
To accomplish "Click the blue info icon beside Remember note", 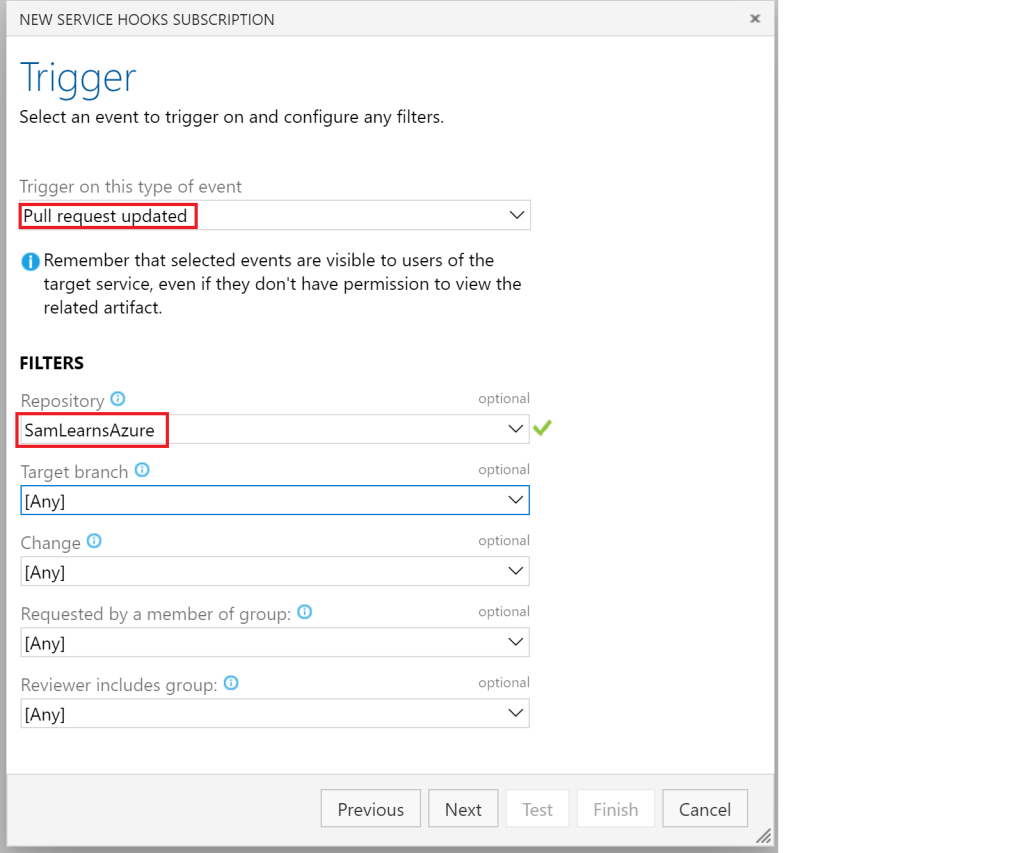I will (x=30, y=262).
